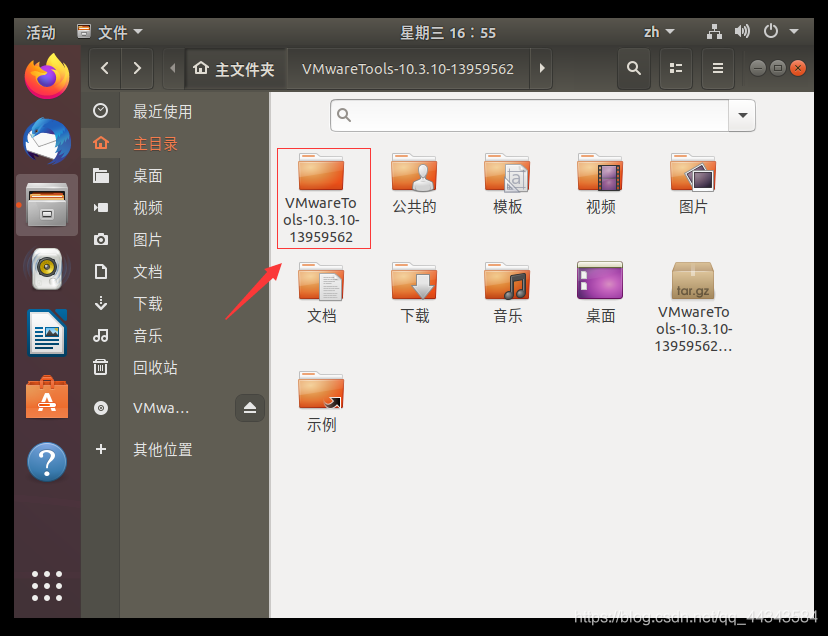Click the search magnifier toolbar button
This screenshot has width=828, height=636.
point(634,68)
